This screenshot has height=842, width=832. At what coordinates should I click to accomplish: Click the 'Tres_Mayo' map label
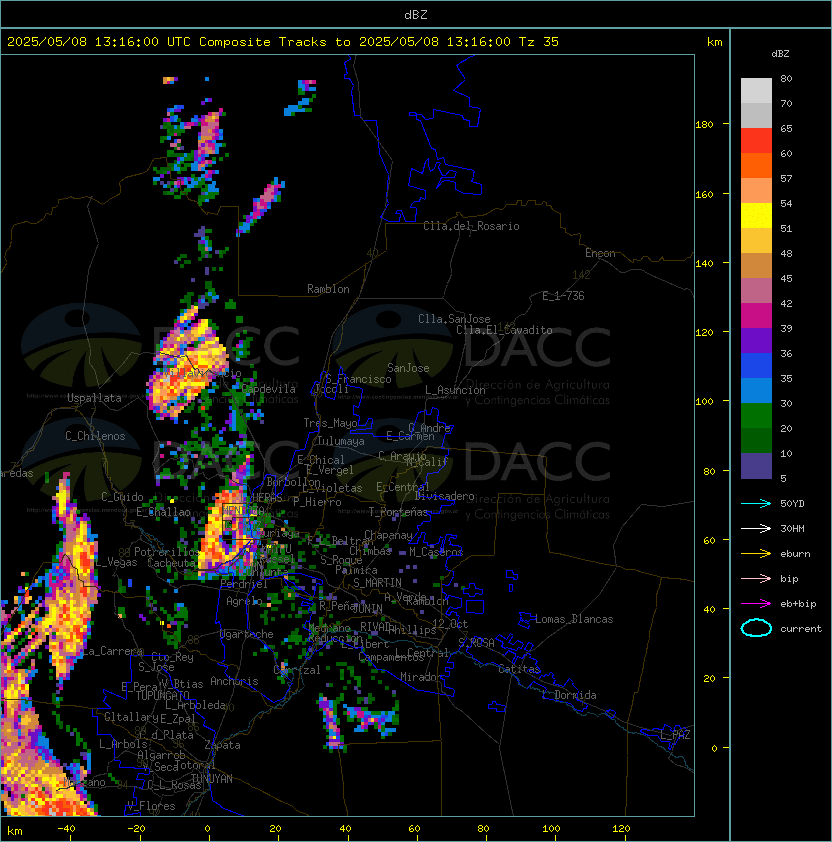pyautogui.click(x=330, y=423)
